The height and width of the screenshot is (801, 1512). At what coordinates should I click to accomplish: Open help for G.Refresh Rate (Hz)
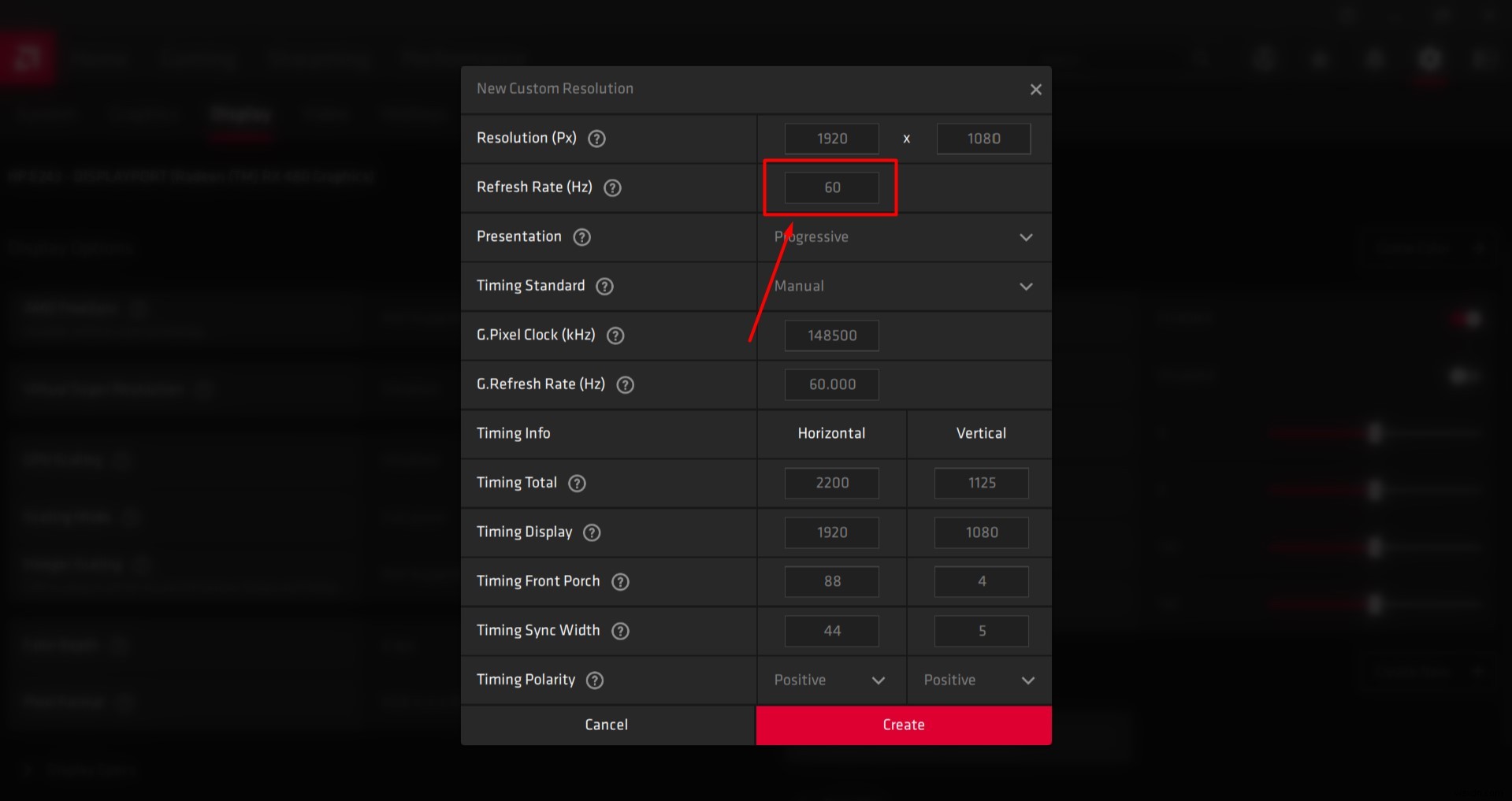pos(626,385)
